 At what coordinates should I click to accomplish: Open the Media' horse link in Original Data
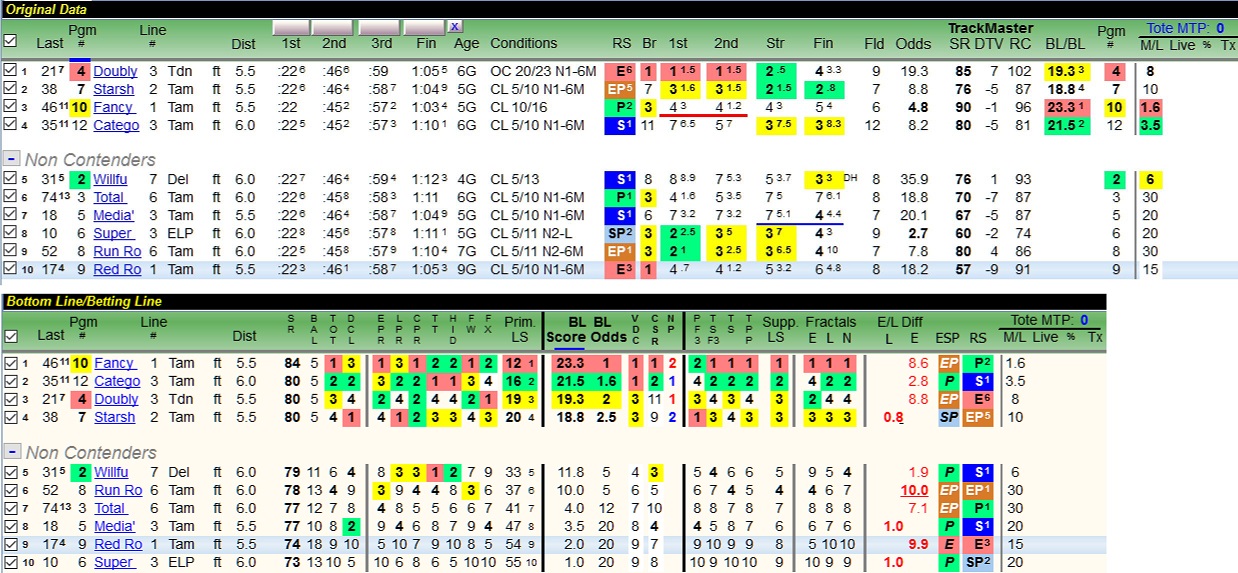point(114,216)
